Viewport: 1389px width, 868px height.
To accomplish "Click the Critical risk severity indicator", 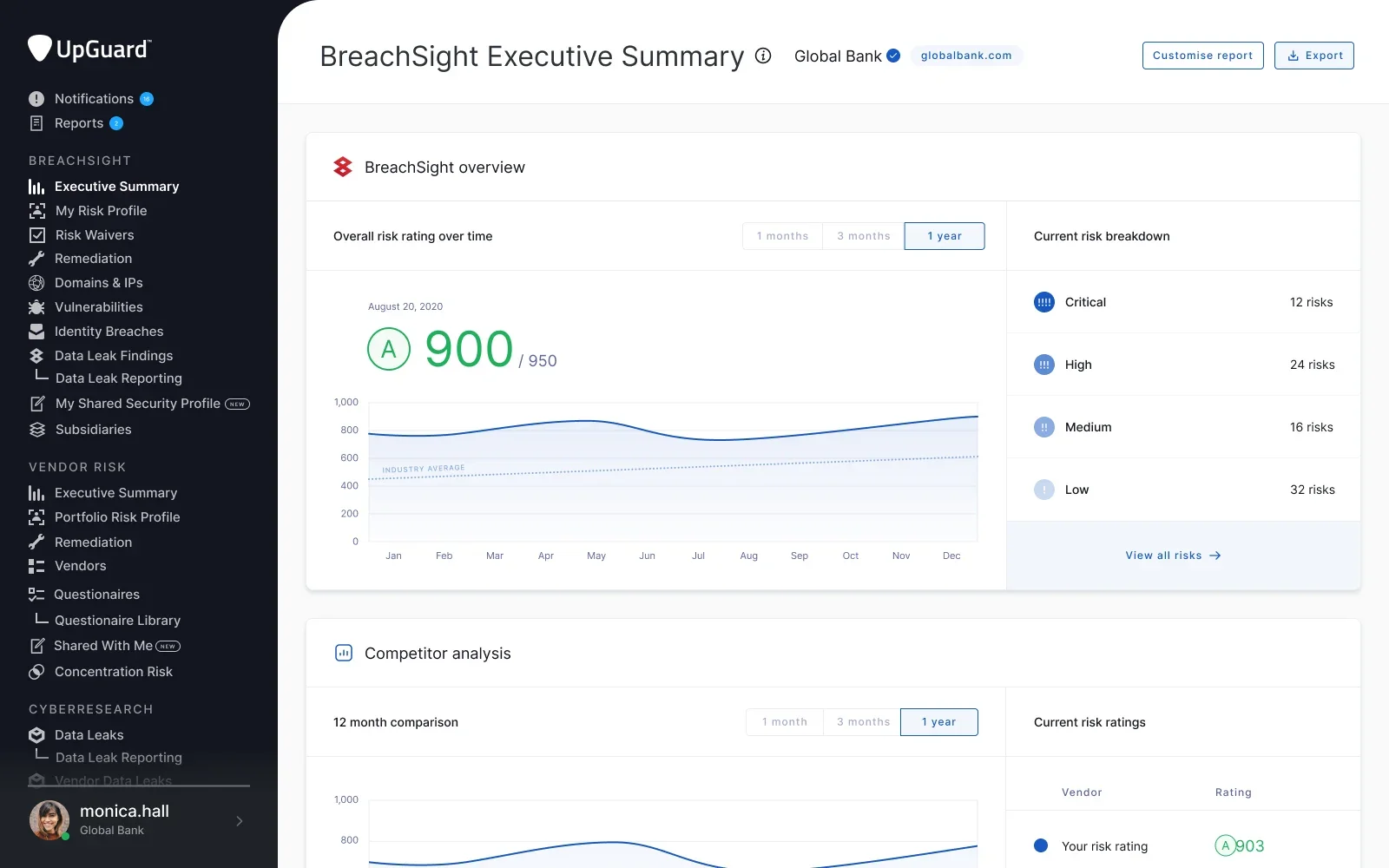I will click(x=1044, y=302).
